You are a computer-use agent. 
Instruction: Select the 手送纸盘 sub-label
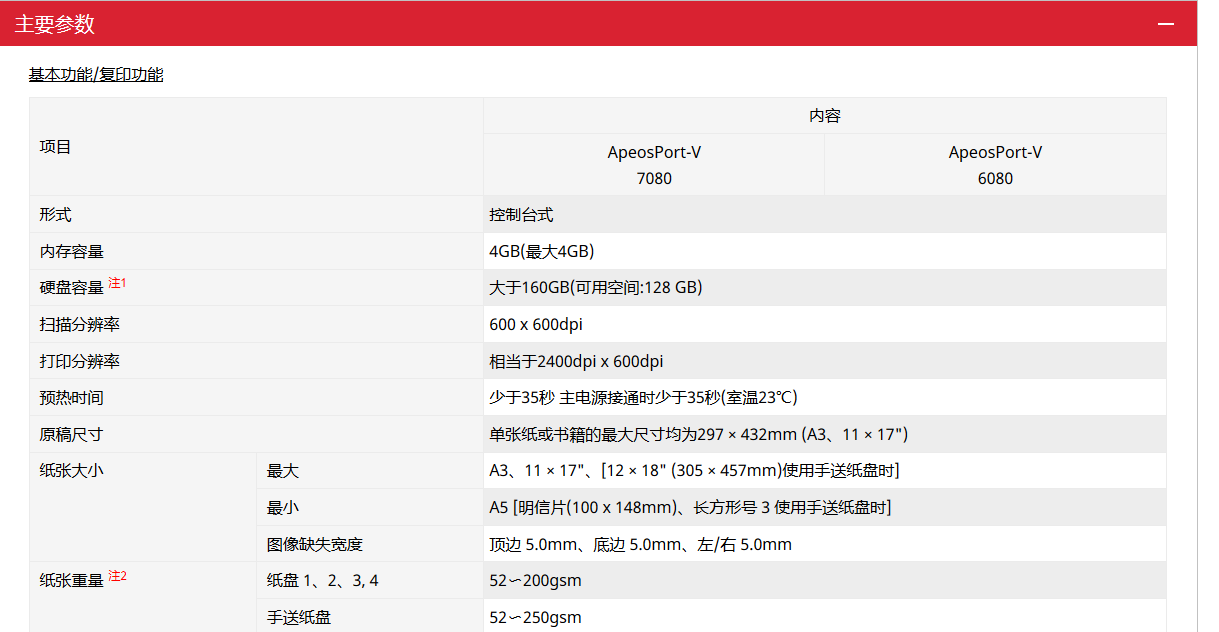299,618
